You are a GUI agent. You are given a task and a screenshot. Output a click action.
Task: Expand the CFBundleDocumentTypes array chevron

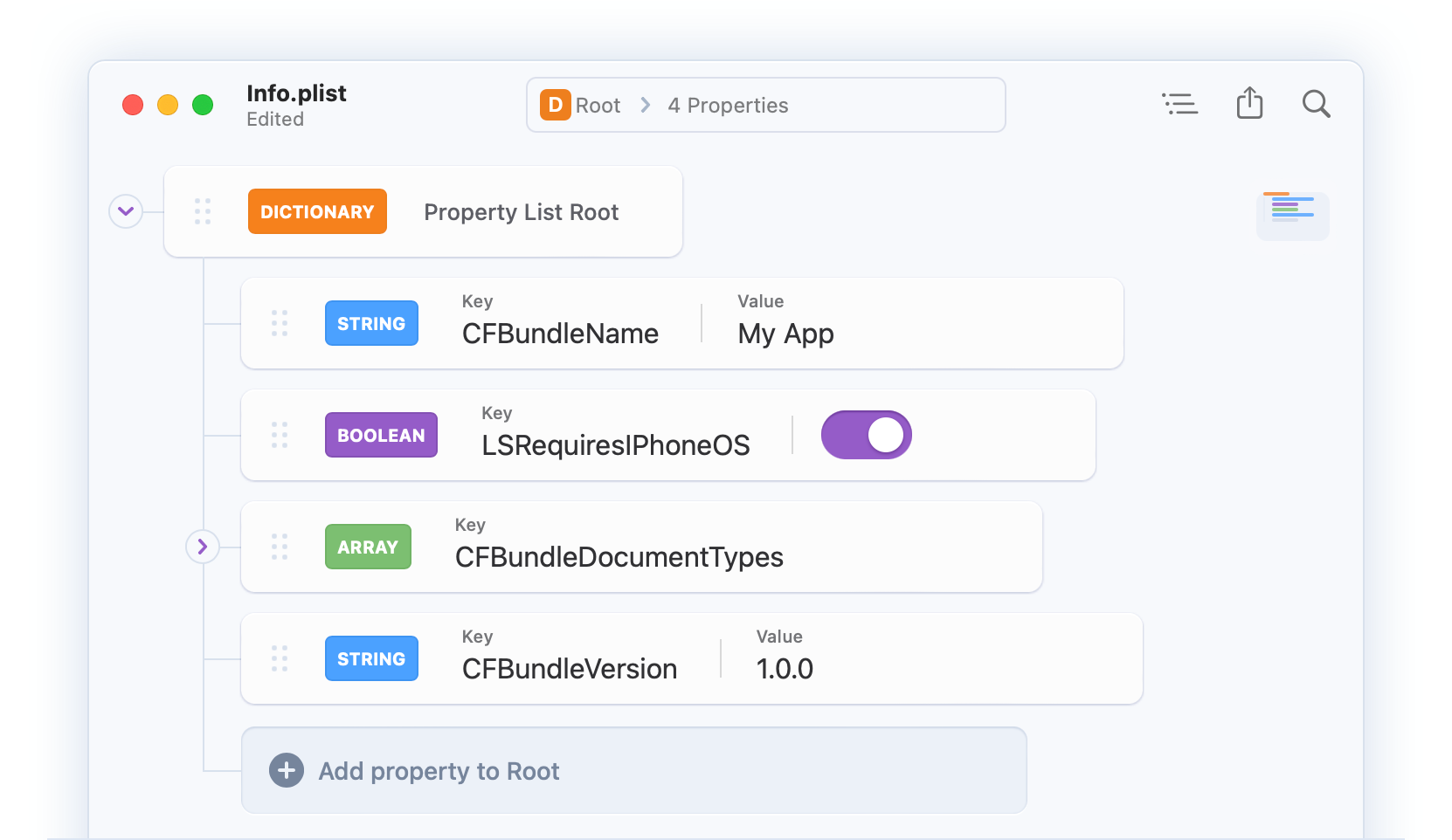[x=203, y=547]
